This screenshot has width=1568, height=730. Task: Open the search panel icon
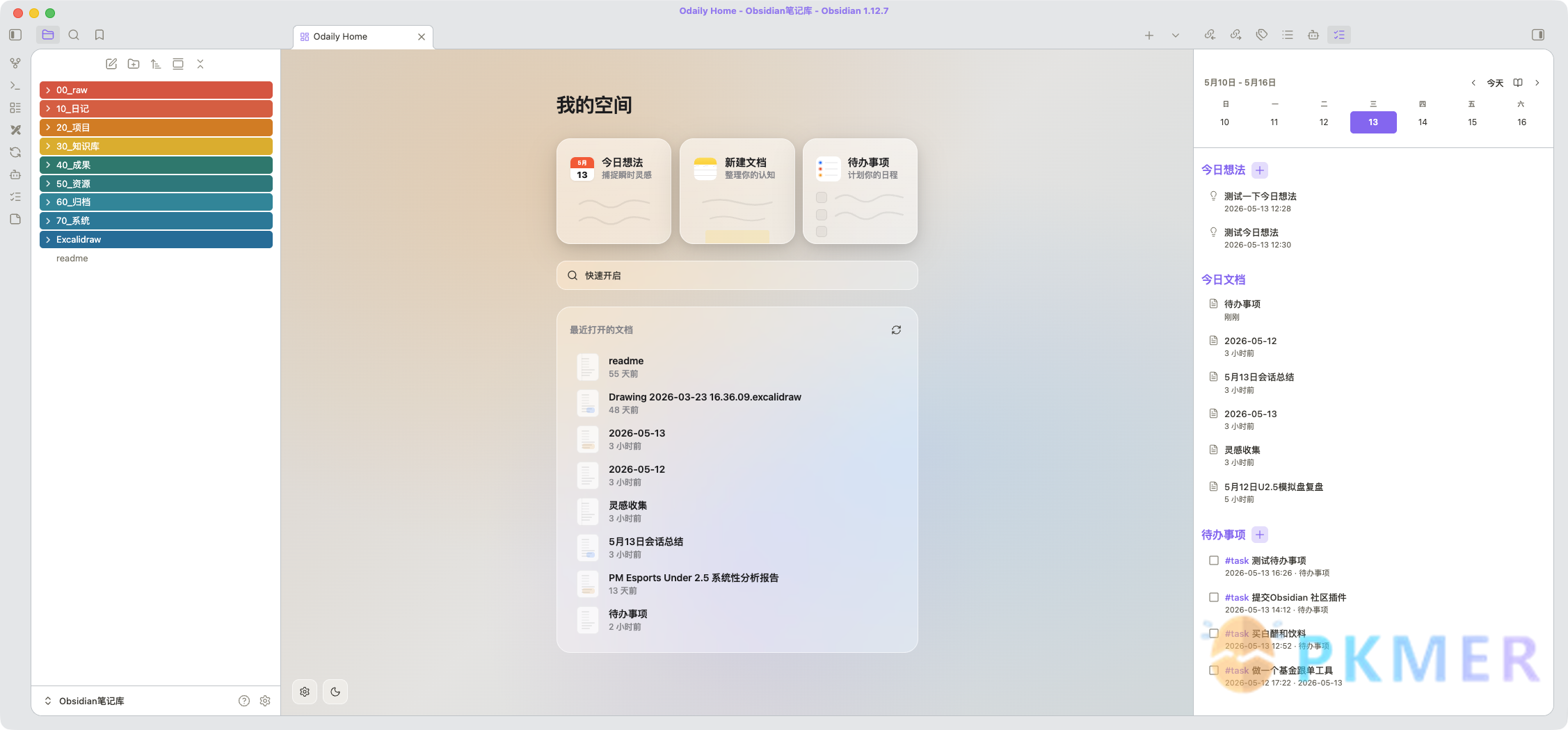[74, 35]
